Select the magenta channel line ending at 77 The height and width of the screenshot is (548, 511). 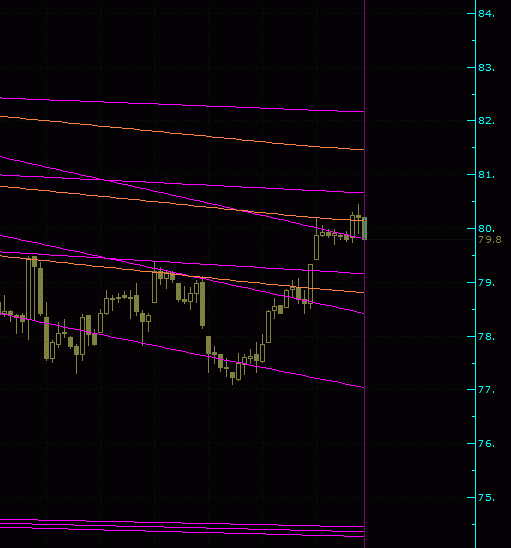pos(182,350)
